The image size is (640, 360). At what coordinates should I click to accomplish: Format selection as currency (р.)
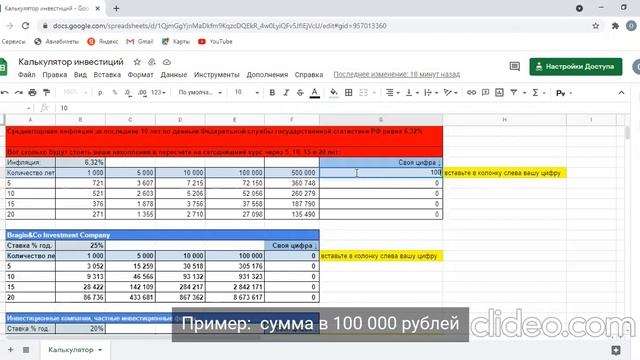click(x=100, y=93)
